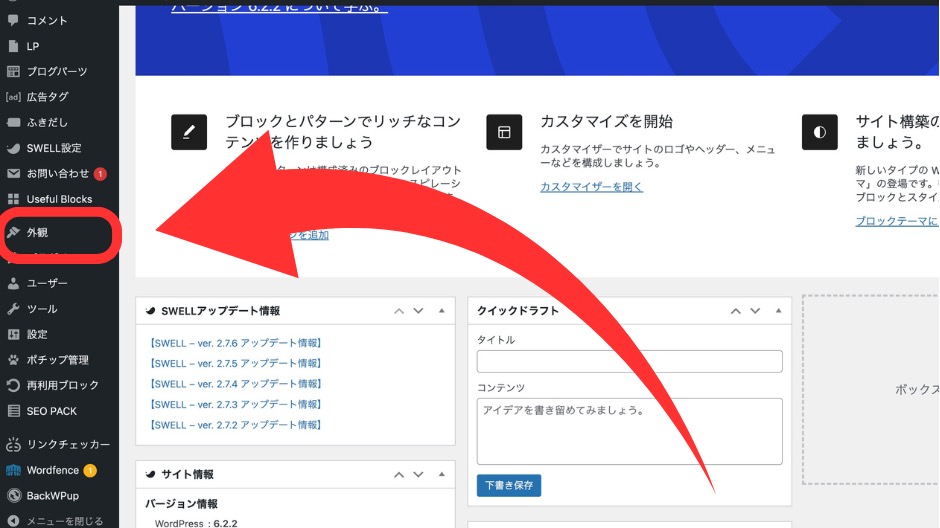
Task: Click the ブログパーツ grid icon
Action: 13,71
